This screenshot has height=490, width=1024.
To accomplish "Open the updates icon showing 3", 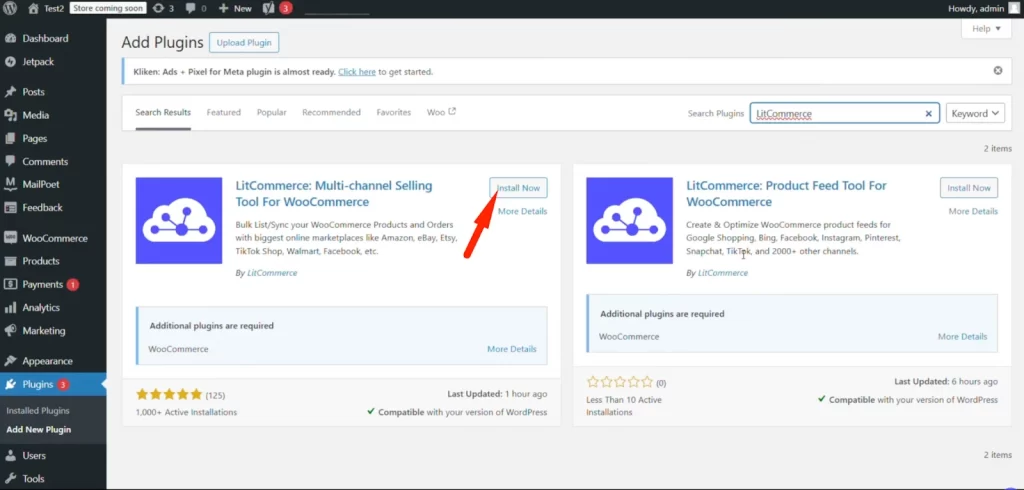I will [163, 8].
